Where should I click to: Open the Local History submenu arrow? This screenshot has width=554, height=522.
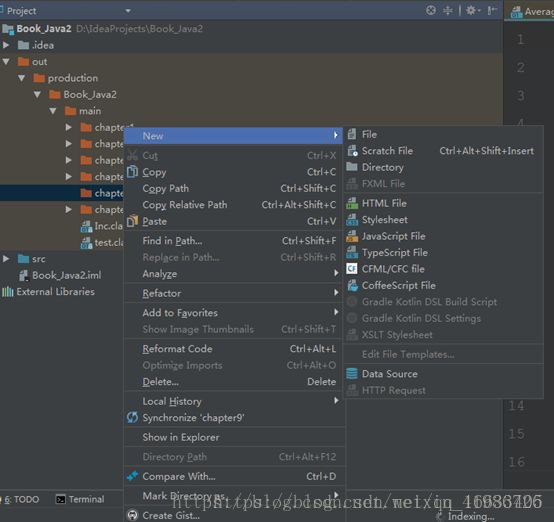coord(336,400)
